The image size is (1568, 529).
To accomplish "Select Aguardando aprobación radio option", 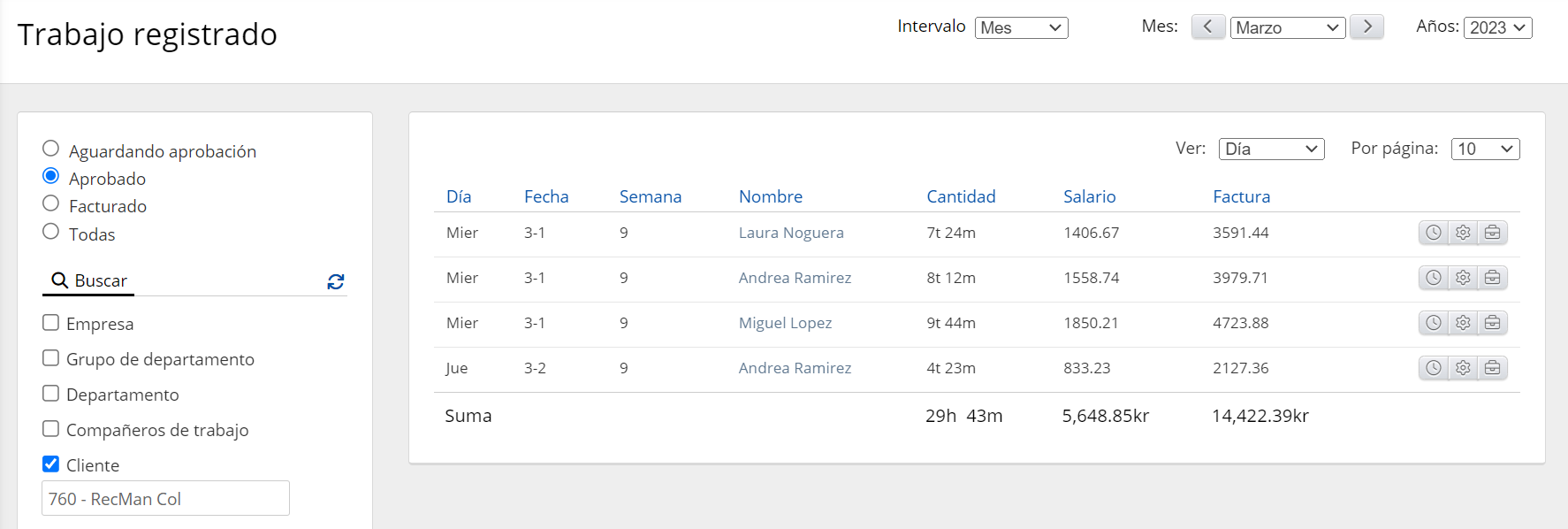I will [x=51, y=149].
